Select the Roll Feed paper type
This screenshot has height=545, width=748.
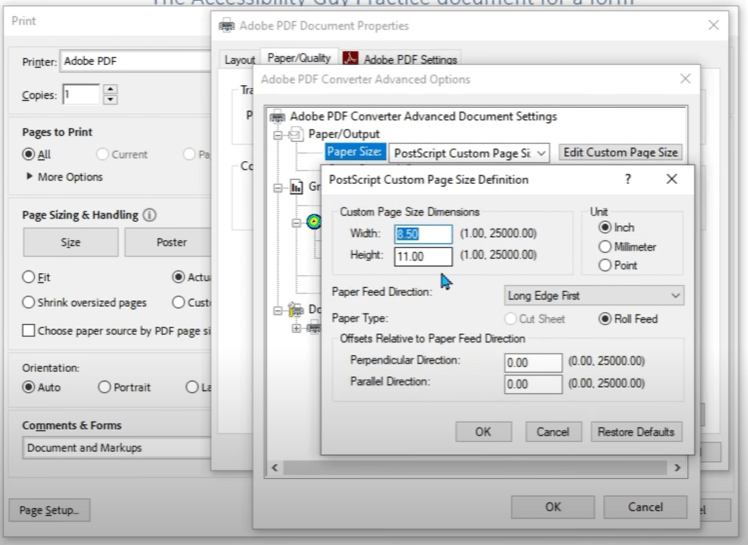605,319
